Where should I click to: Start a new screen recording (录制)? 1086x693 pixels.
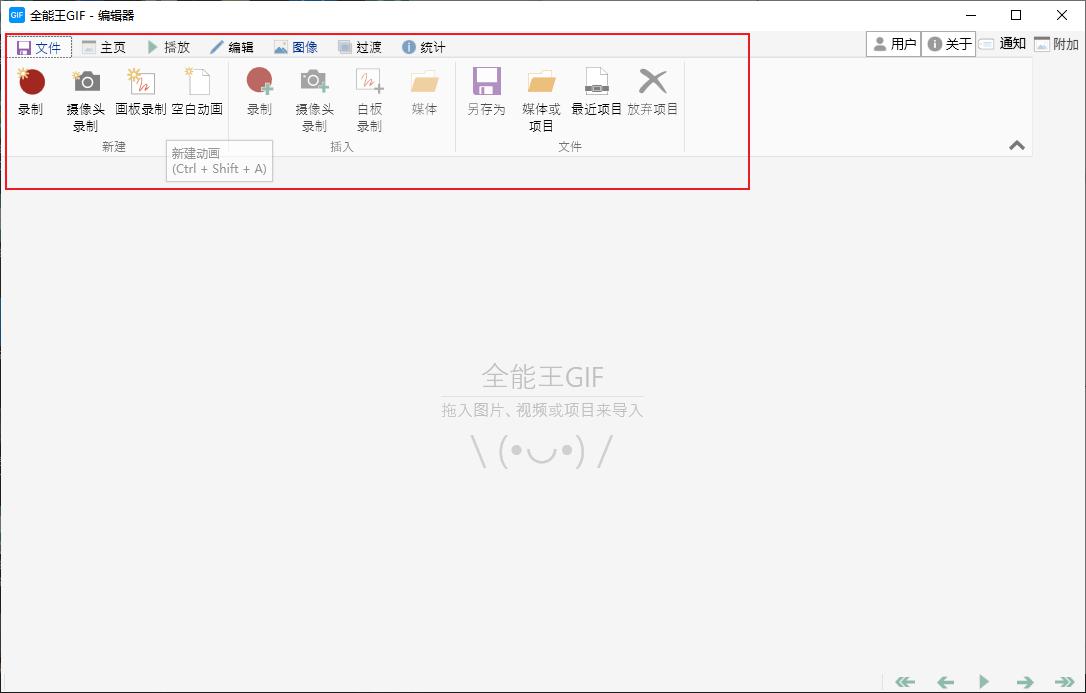coord(31,91)
